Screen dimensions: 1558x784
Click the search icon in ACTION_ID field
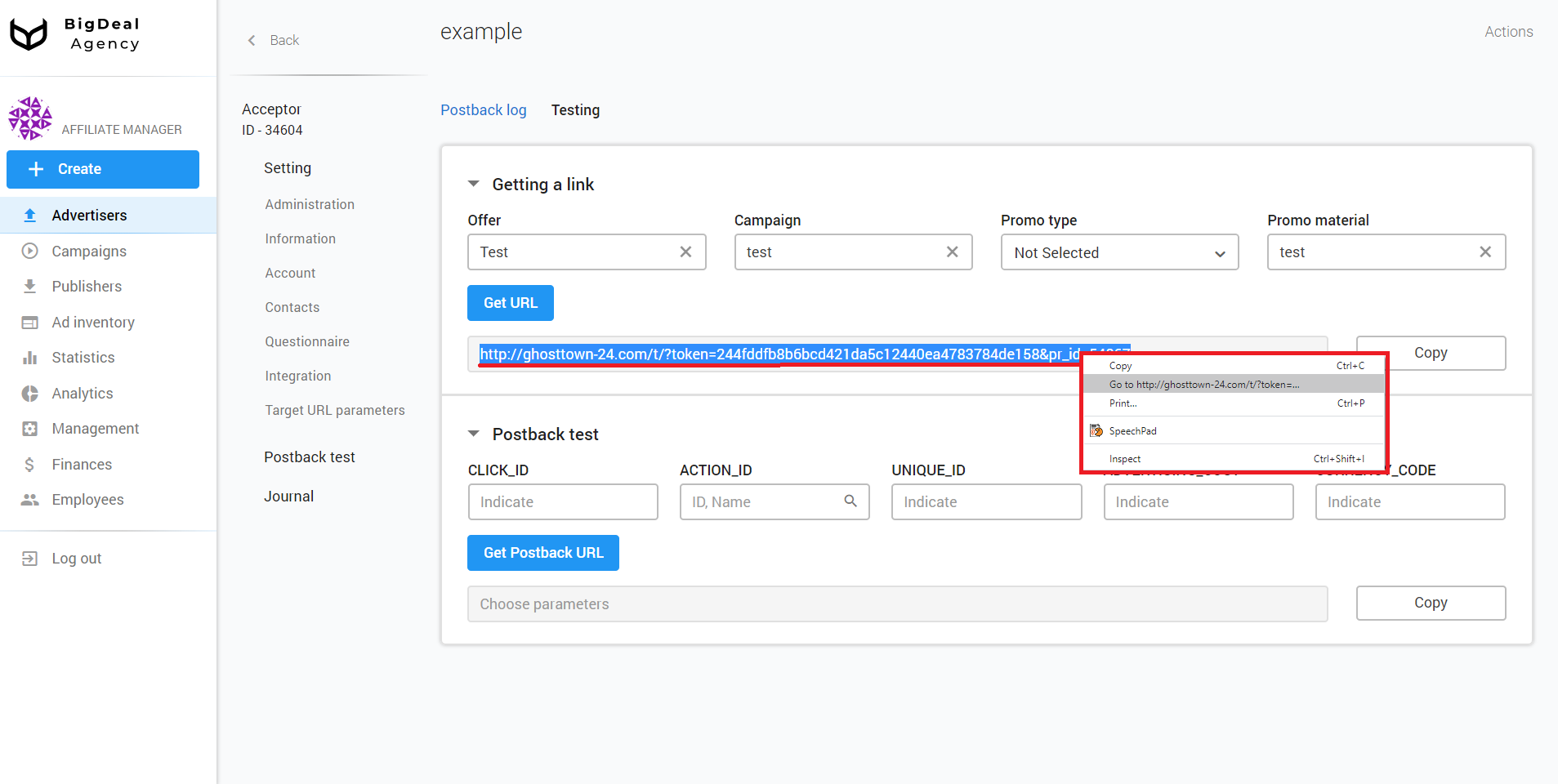pyautogui.click(x=850, y=501)
